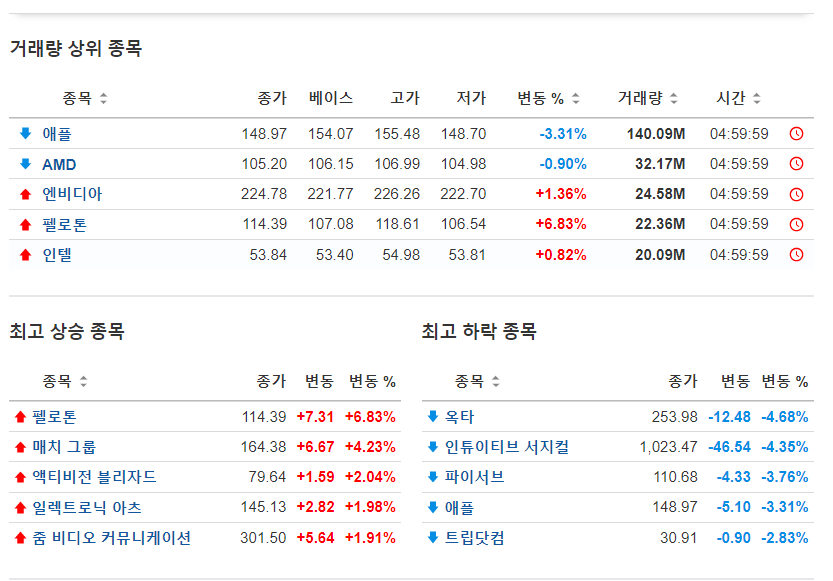Click the 301.50 closing price

pos(263,538)
